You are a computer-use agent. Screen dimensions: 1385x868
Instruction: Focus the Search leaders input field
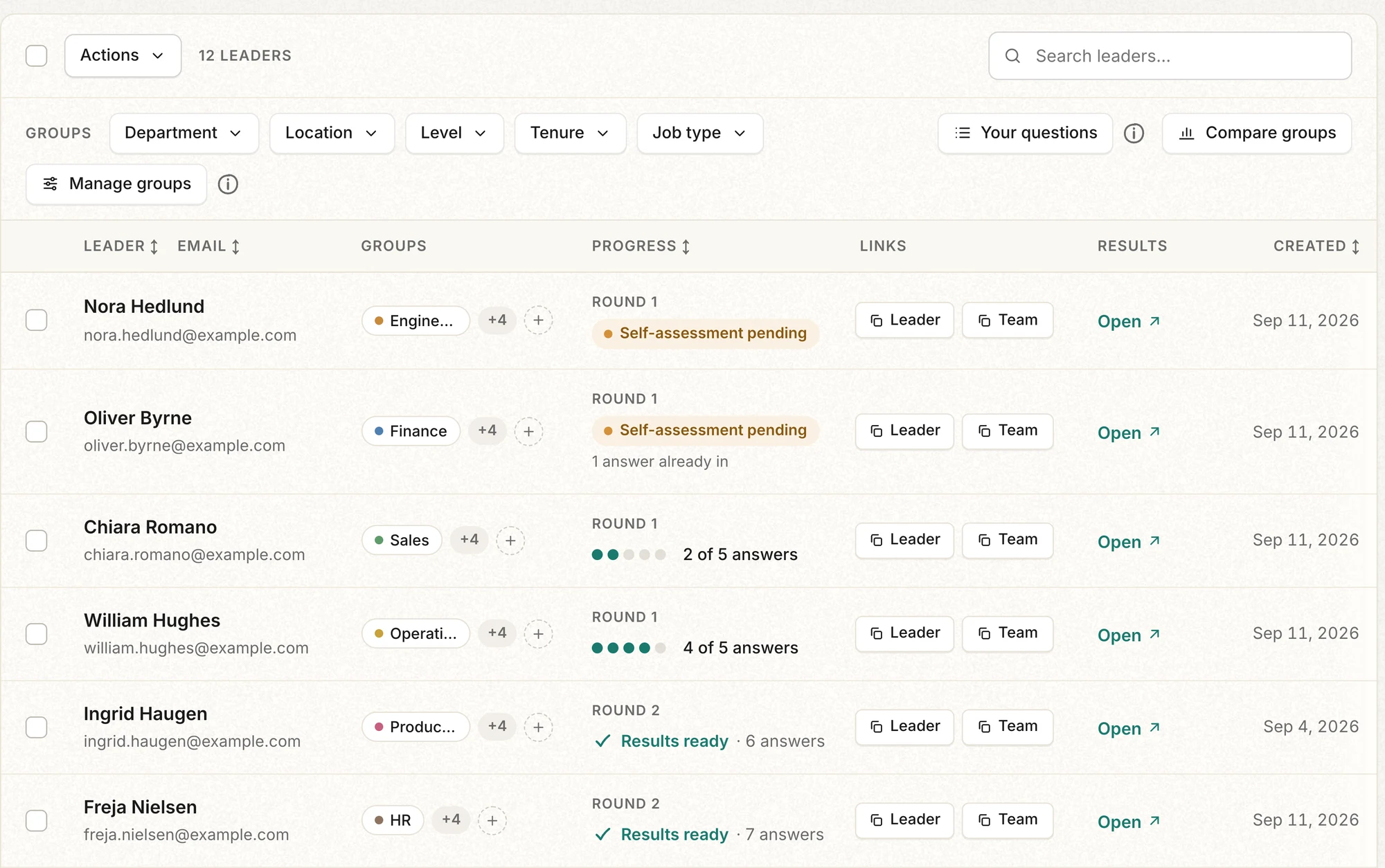click(x=1170, y=56)
